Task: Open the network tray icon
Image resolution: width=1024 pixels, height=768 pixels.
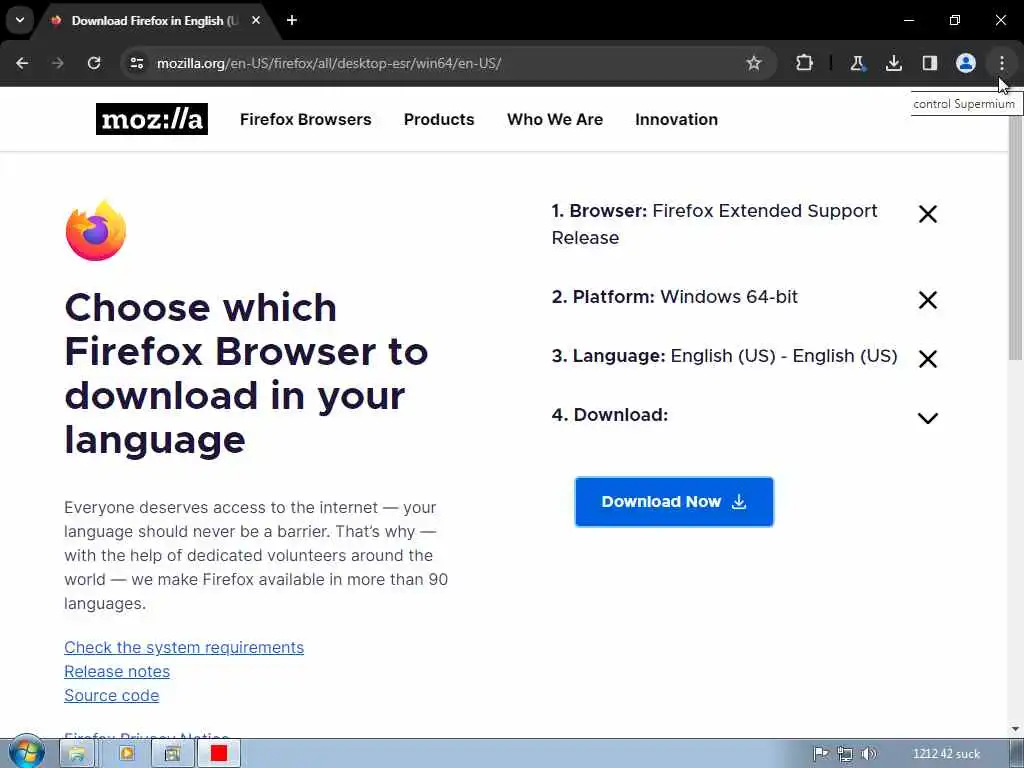Action: (845, 754)
